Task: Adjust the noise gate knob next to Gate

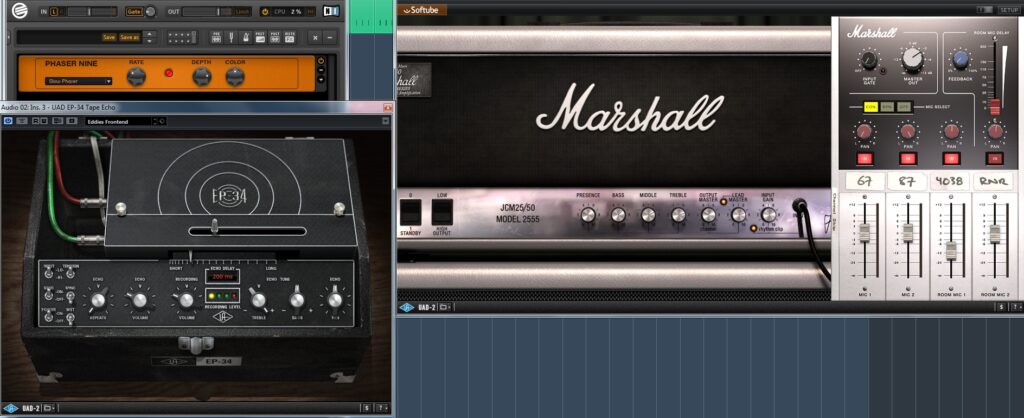Action: click(151, 12)
